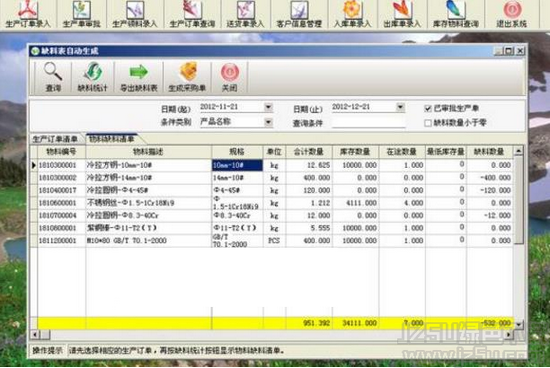
Task: Click the 规格 column header
Action: (237, 152)
